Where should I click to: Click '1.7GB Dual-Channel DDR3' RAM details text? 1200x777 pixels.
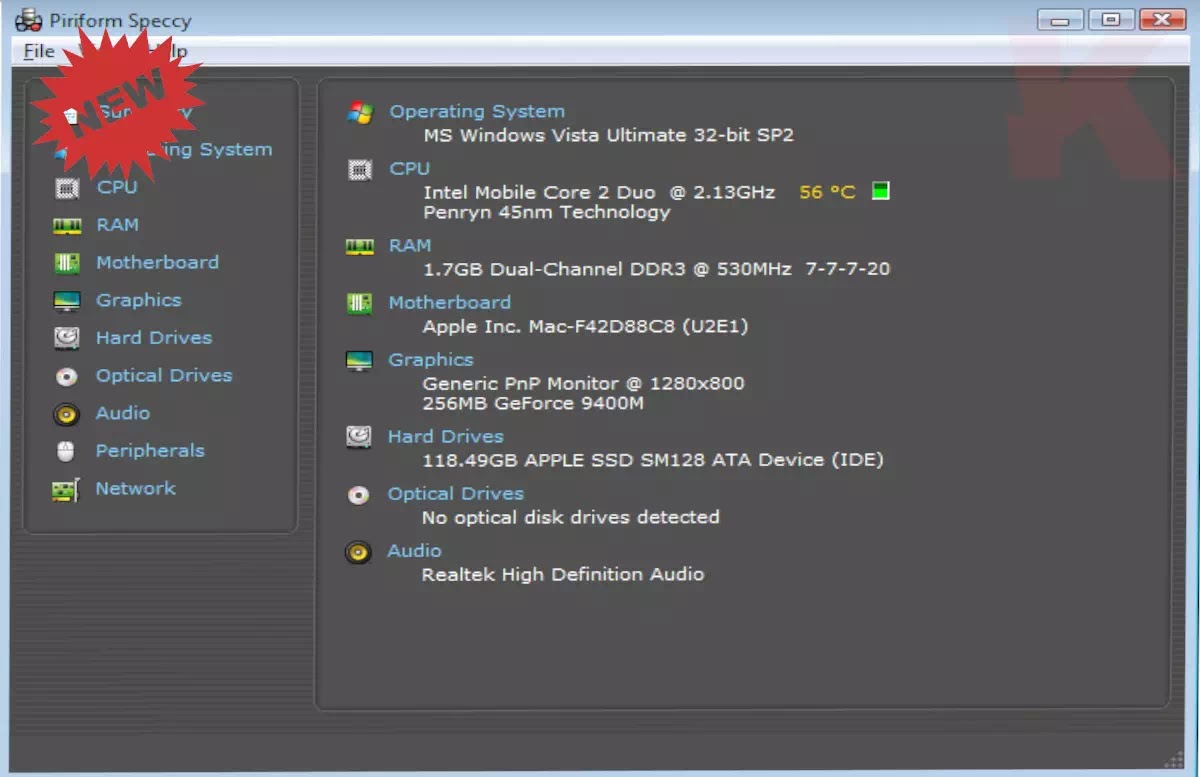coord(656,269)
